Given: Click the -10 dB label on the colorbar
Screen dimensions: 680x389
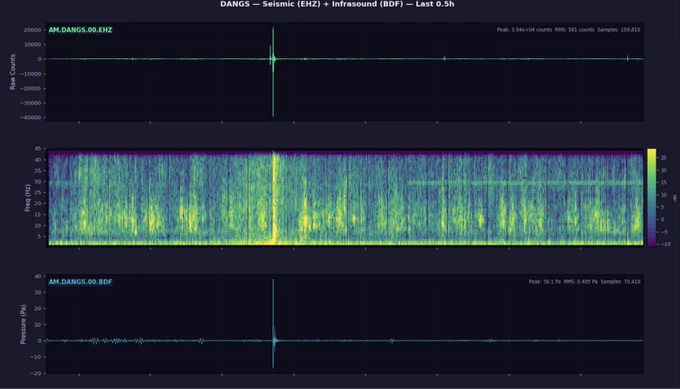Looking at the screenshot, I should click(x=664, y=244).
